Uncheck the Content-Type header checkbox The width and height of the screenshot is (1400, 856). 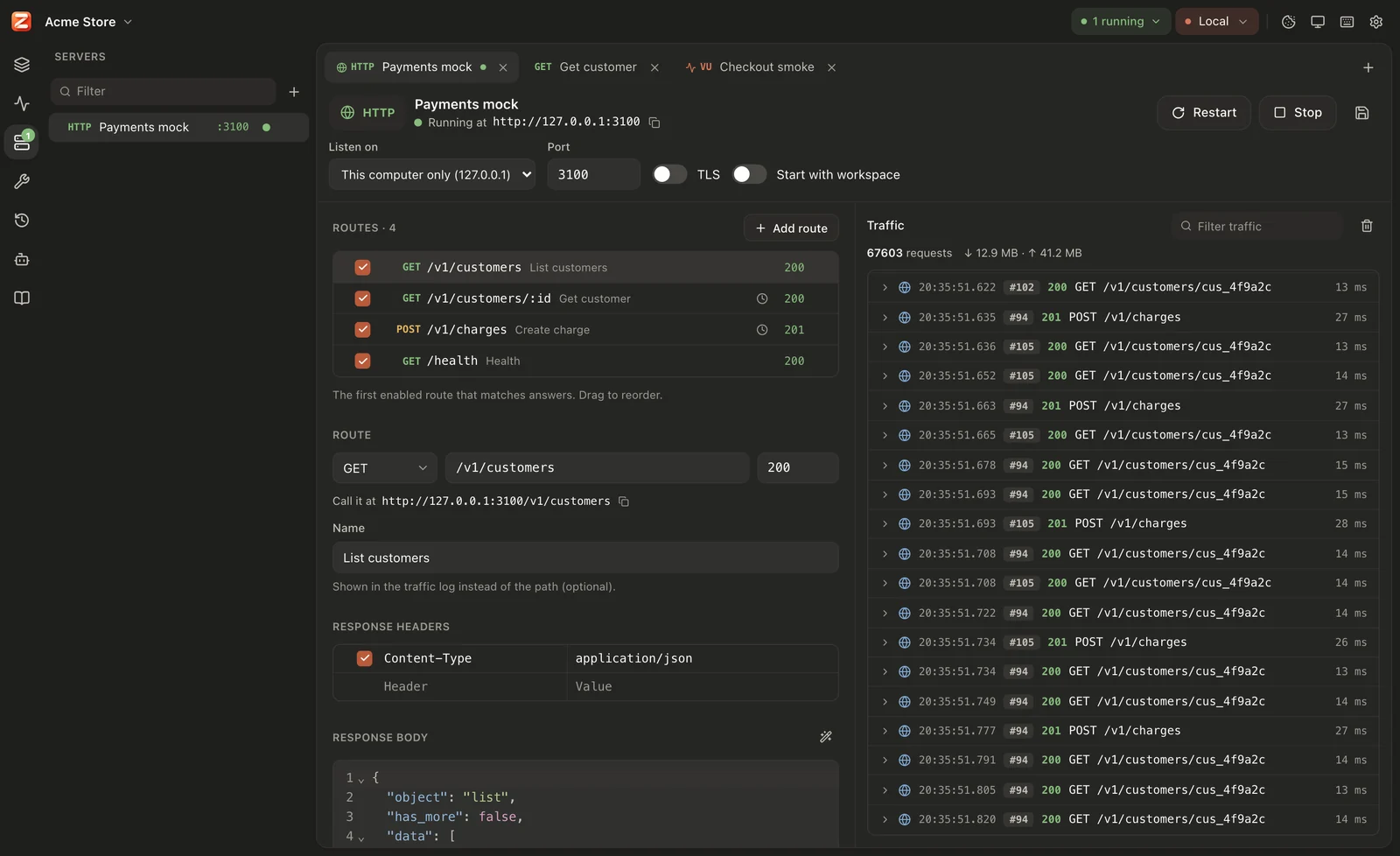[365, 658]
